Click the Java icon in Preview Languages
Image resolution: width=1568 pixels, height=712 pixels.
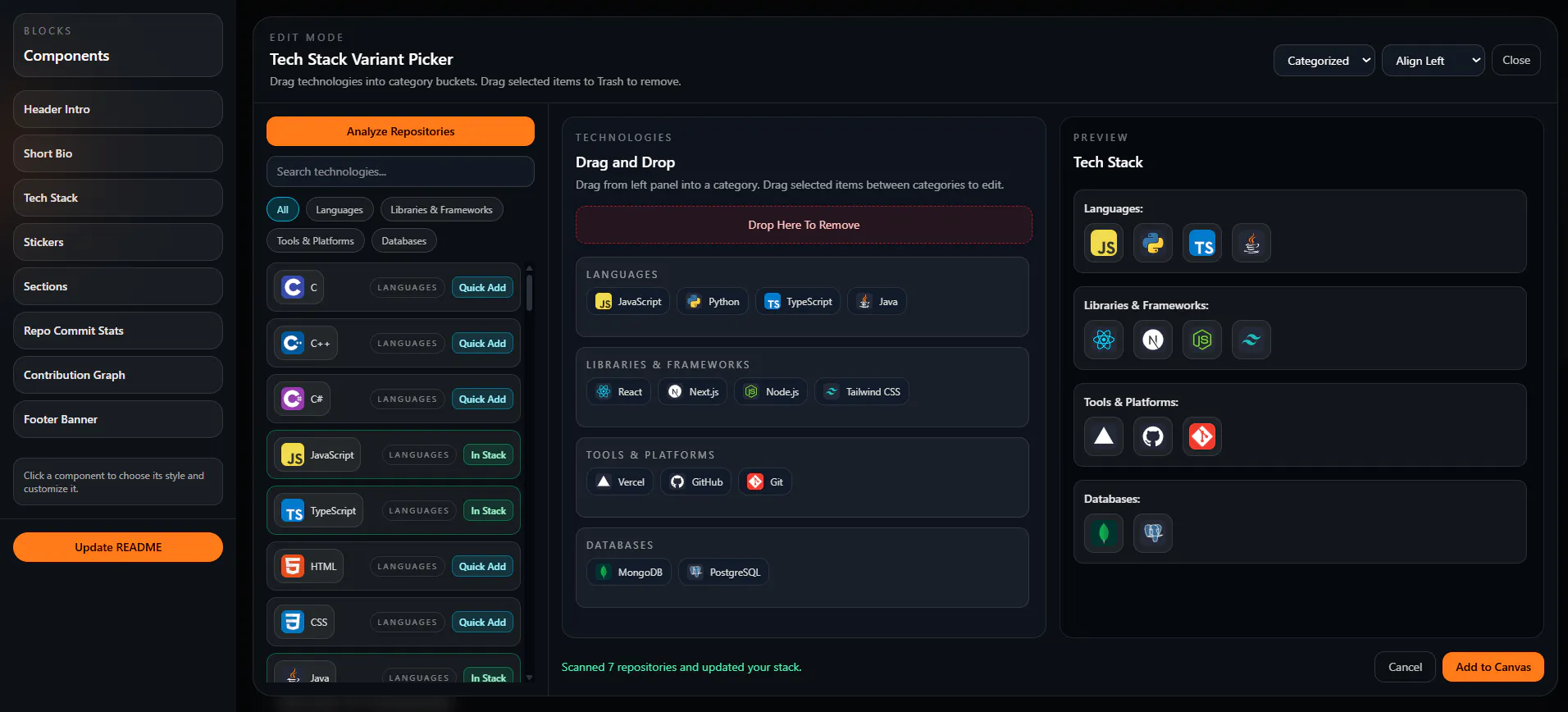click(1251, 244)
